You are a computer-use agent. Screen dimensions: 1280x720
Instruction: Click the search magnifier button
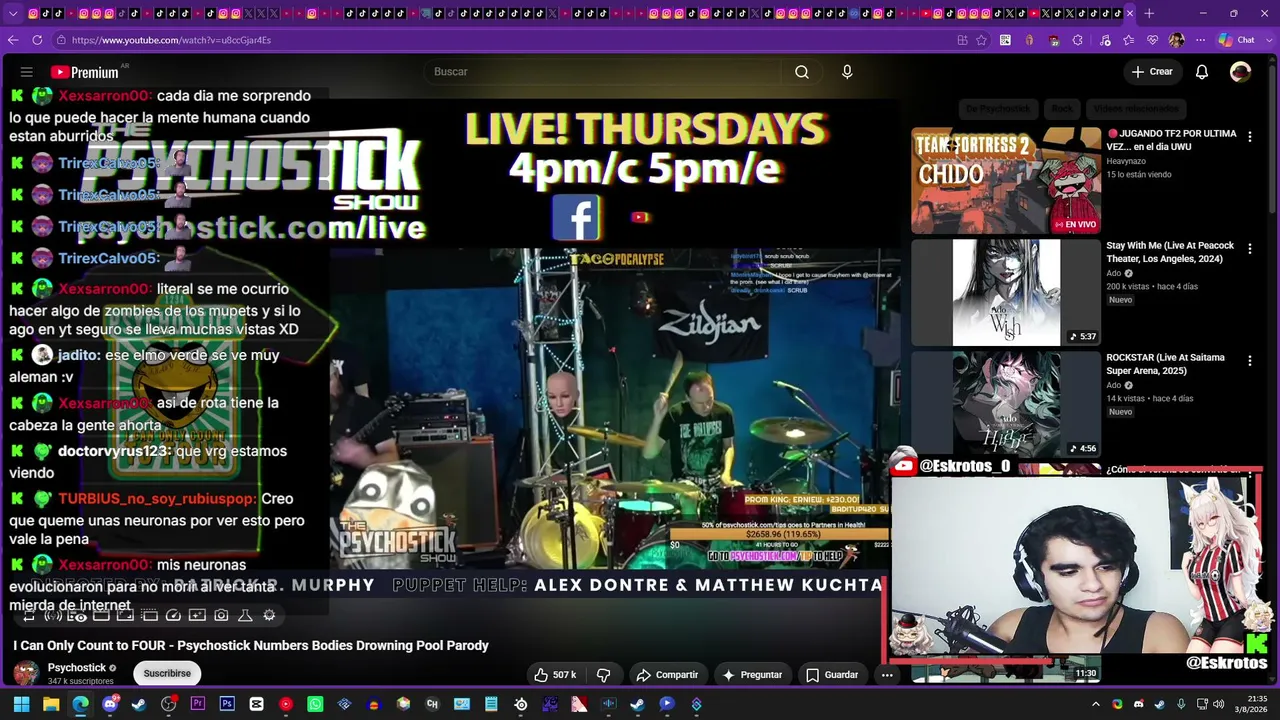click(802, 72)
